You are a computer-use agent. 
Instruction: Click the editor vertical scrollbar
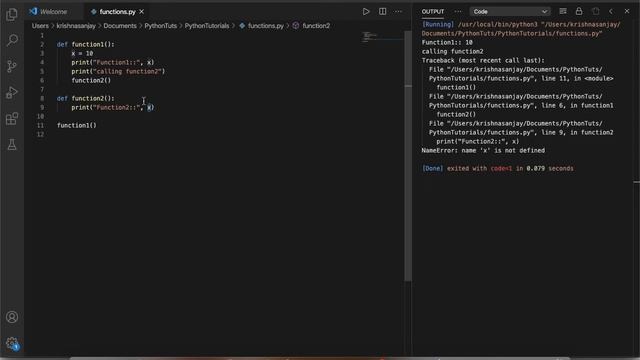tap(408, 155)
